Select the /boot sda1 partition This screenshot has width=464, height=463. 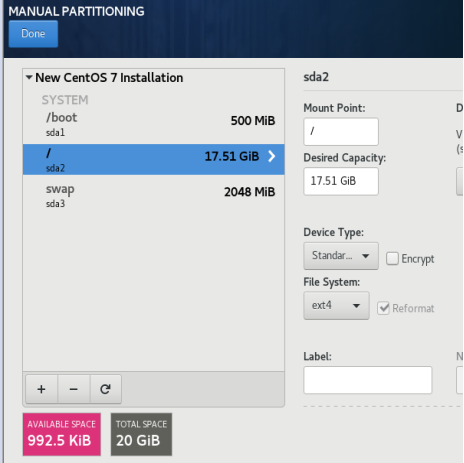coord(154,125)
